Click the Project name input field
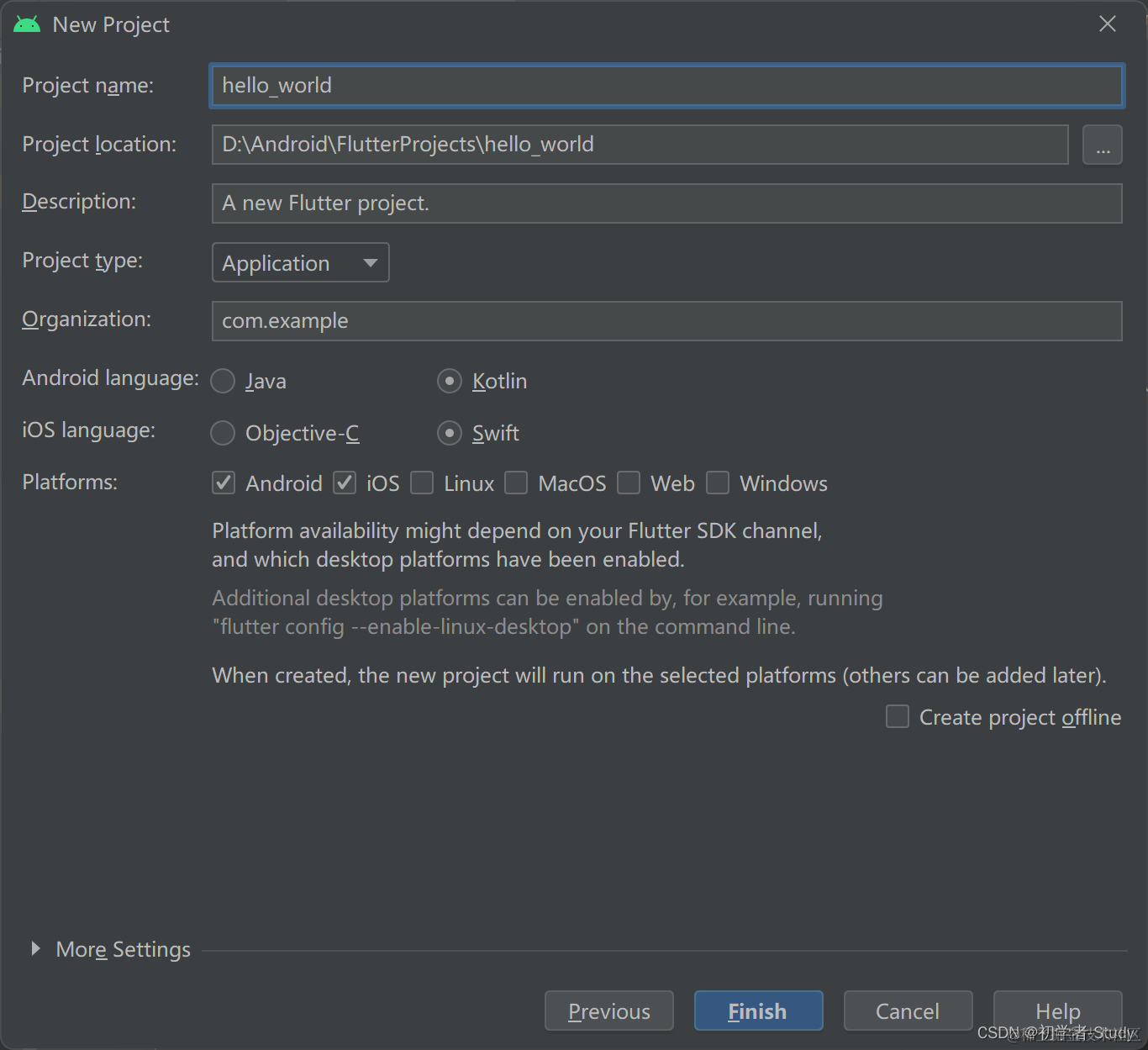The image size is (1148, 1050). pyautogui.click(x=666, y=86)
